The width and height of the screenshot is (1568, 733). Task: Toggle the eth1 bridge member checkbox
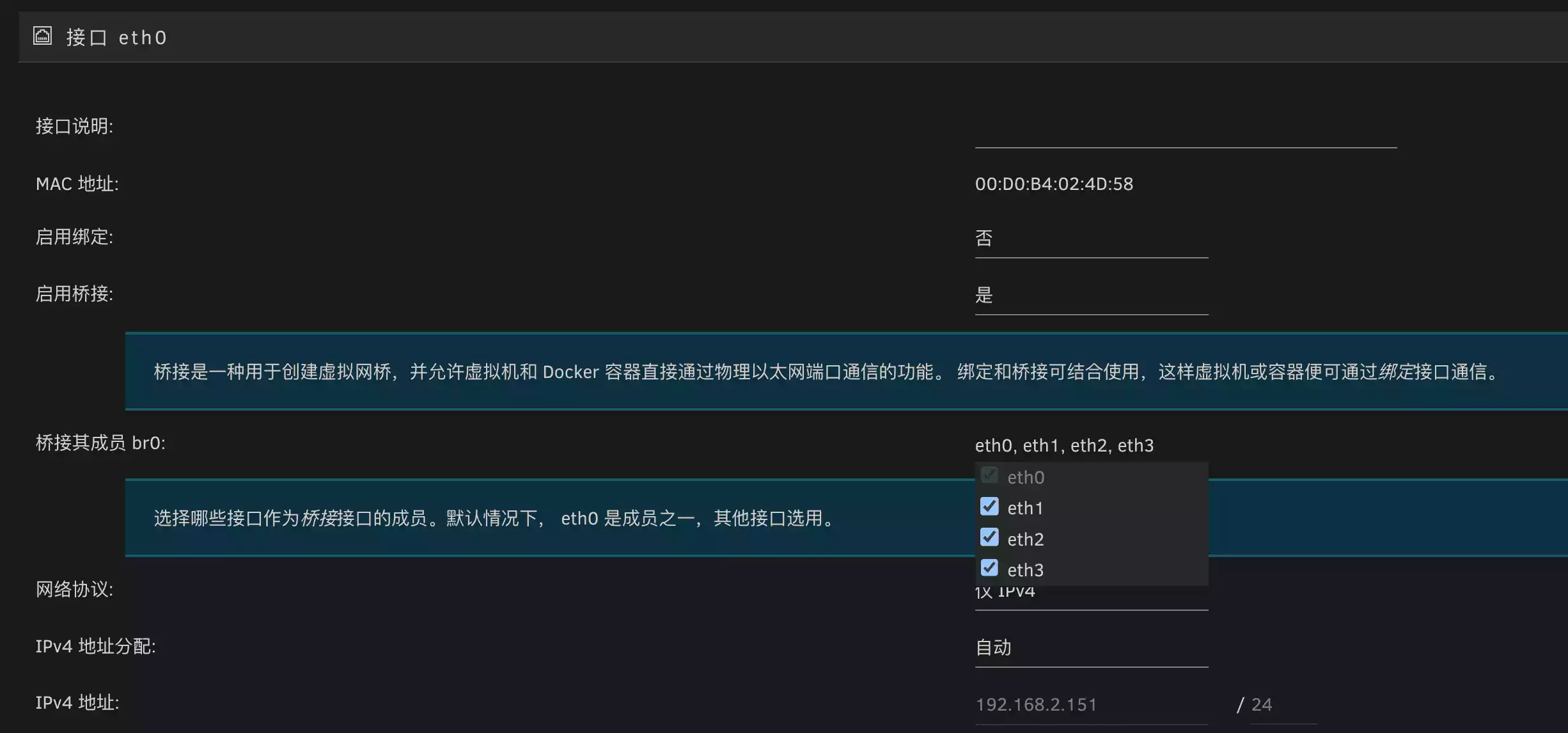coord(989,507)
